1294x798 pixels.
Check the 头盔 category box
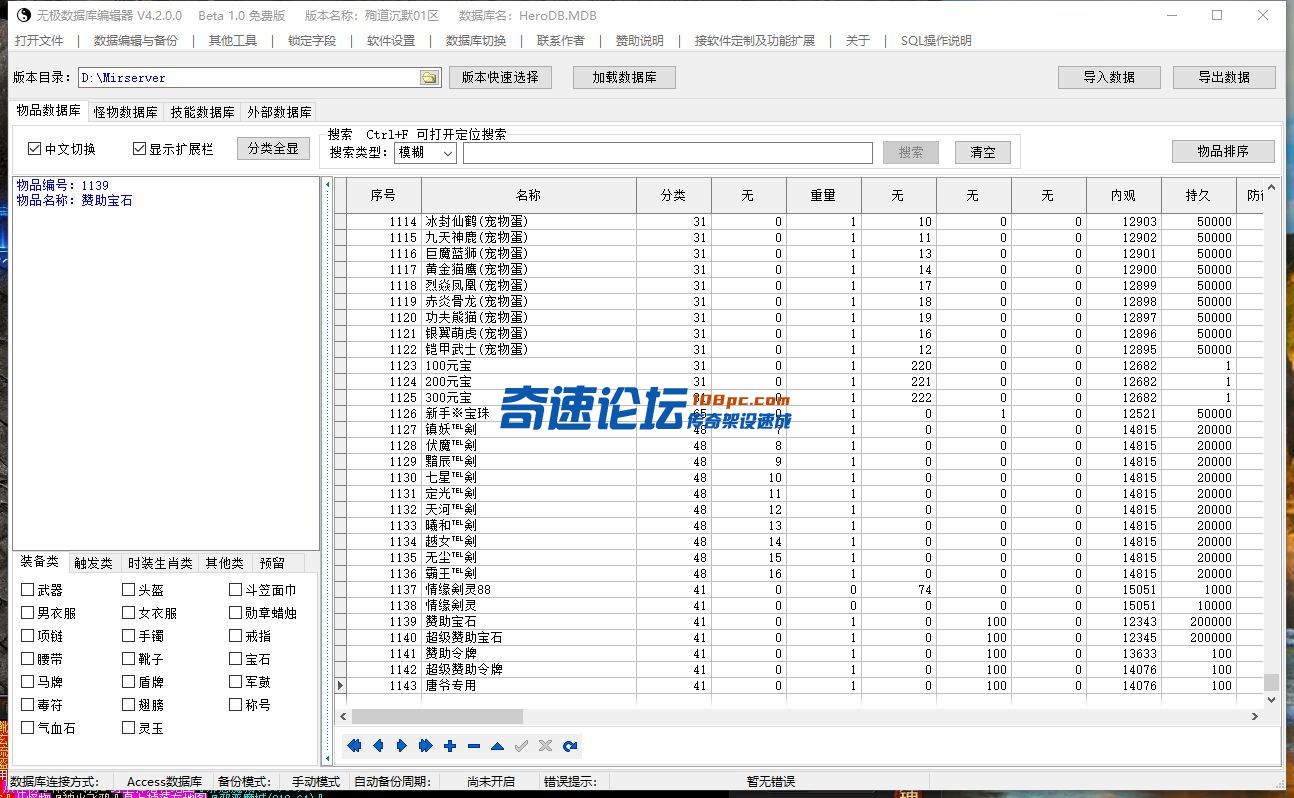tap(129, 590)
